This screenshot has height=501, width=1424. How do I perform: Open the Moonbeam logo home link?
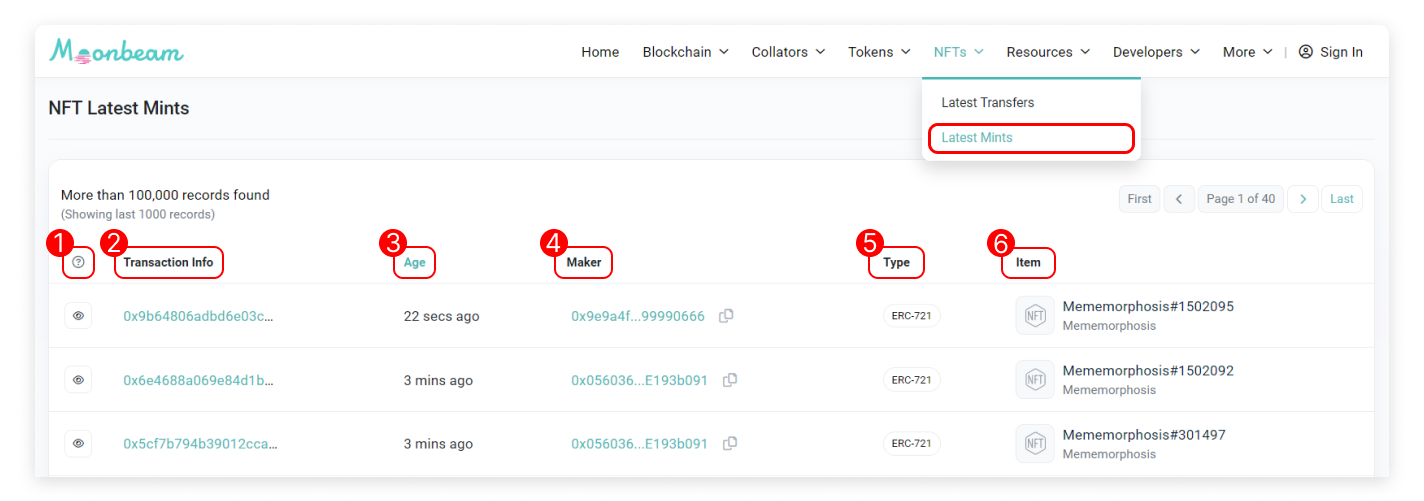(117, 51)
